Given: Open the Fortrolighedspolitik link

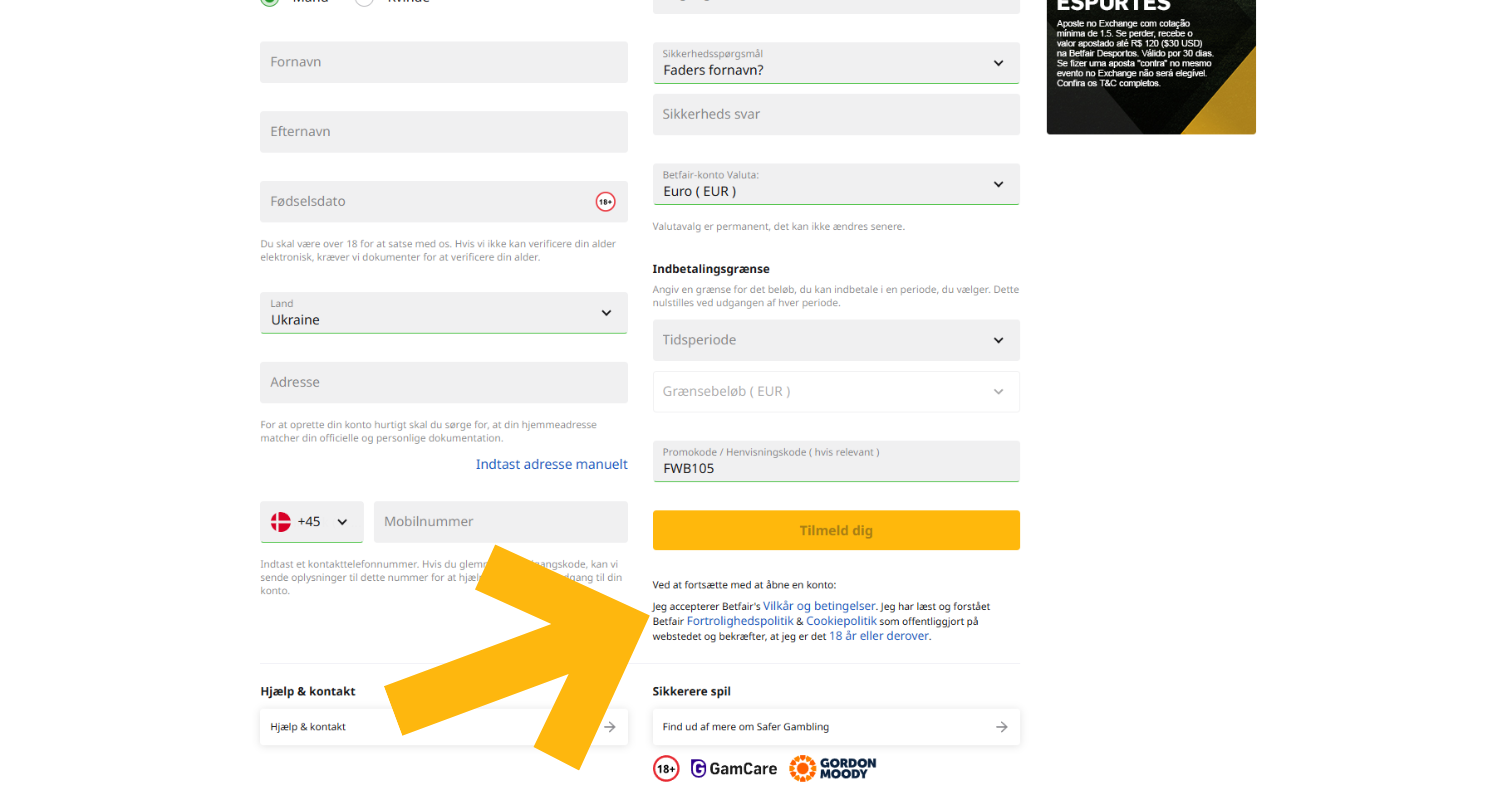Looking at the screenshot, I should coord(740,621).
